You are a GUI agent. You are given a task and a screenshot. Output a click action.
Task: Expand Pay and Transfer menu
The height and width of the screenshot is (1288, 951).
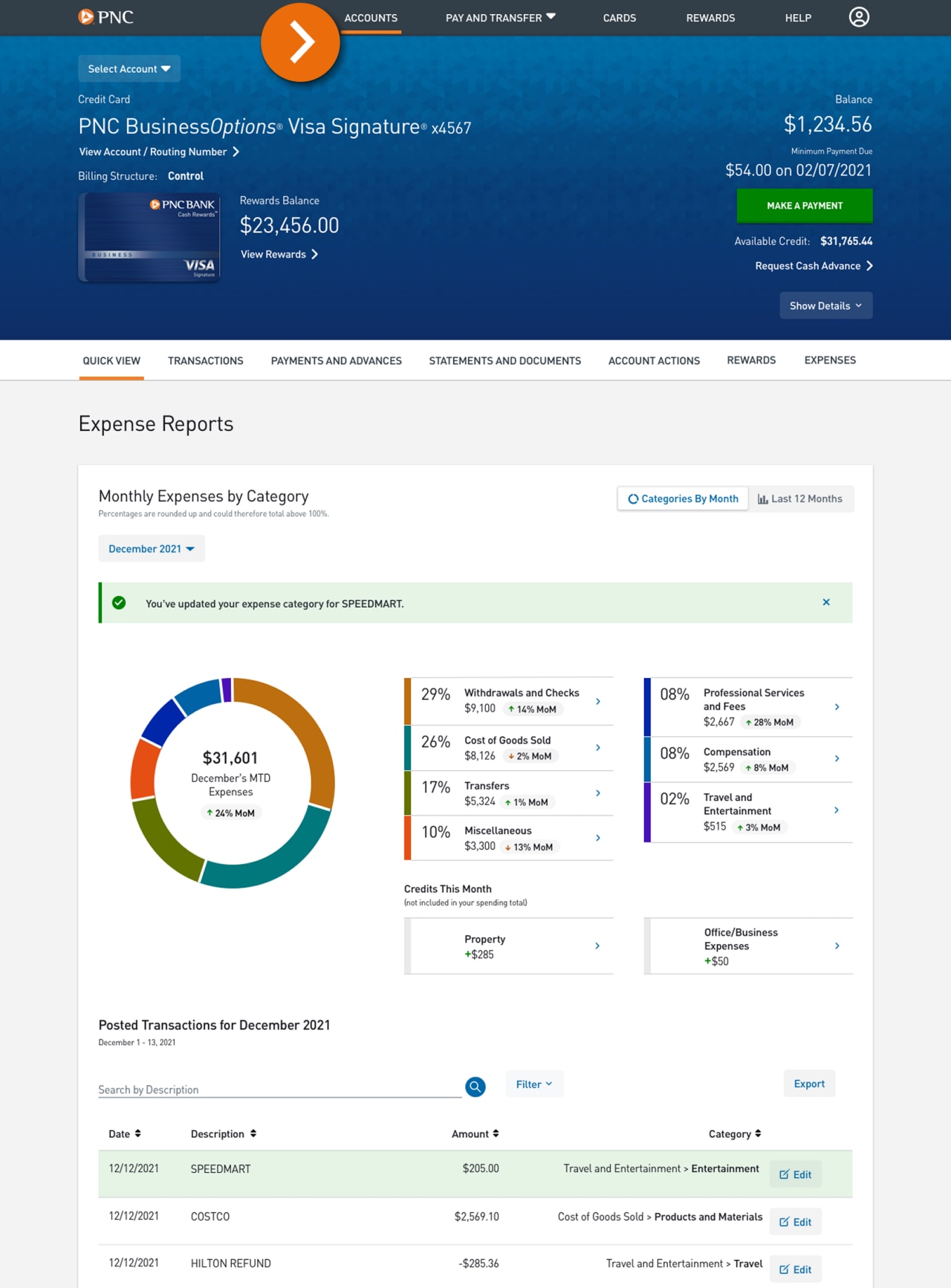[501, 18]
